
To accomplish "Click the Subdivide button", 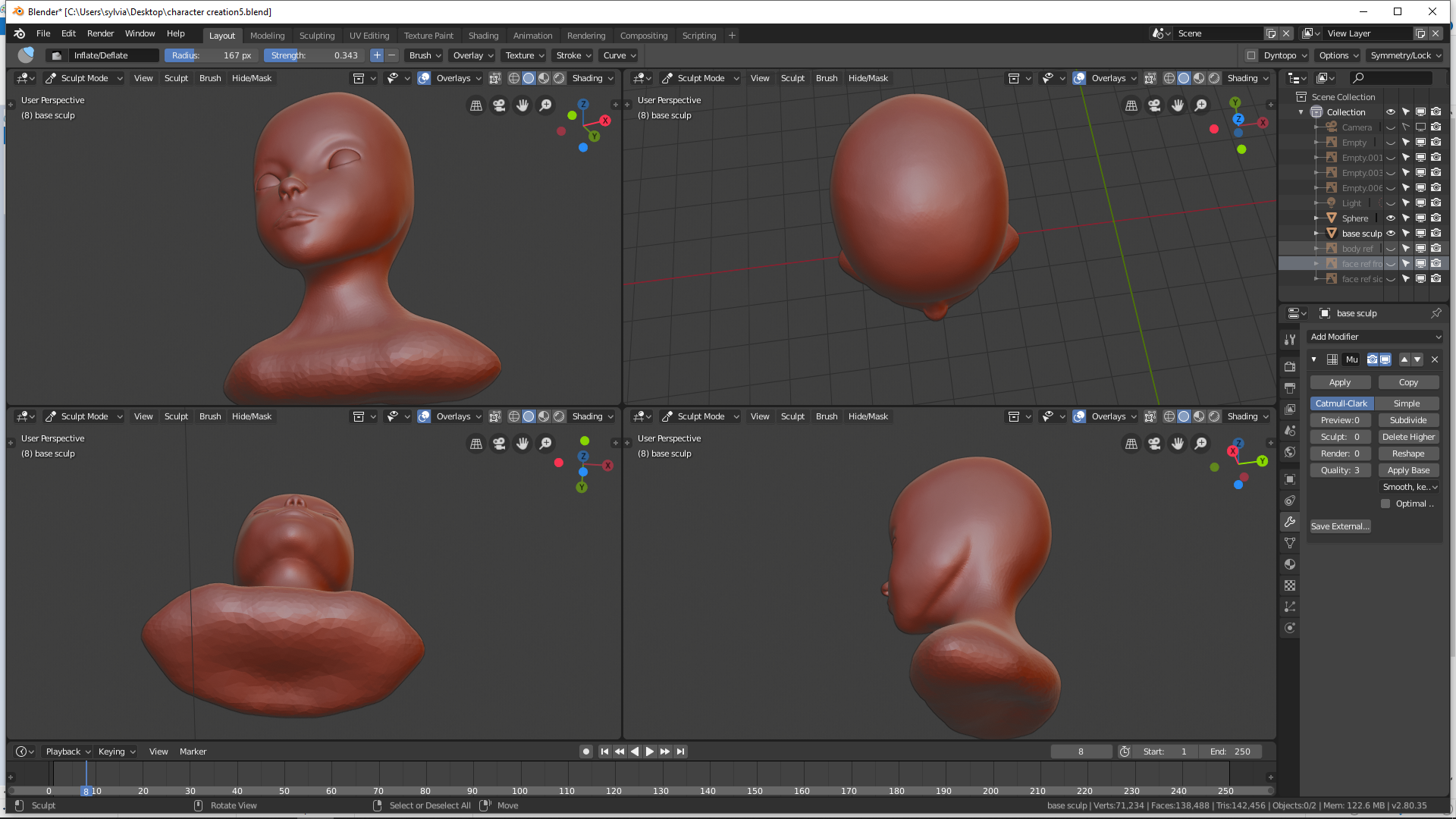I will click(x=1408, y=420).
